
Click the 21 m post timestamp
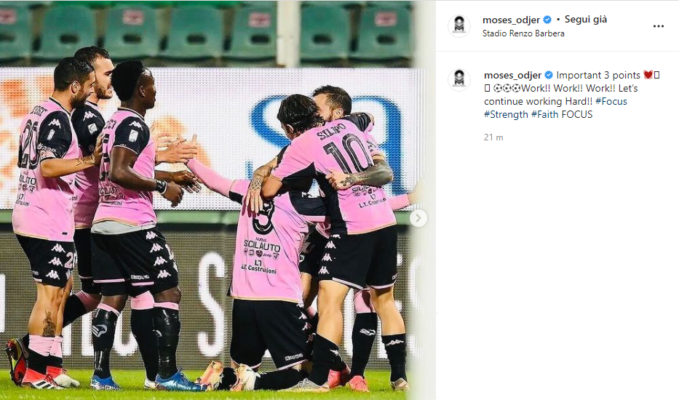point(493,138)
